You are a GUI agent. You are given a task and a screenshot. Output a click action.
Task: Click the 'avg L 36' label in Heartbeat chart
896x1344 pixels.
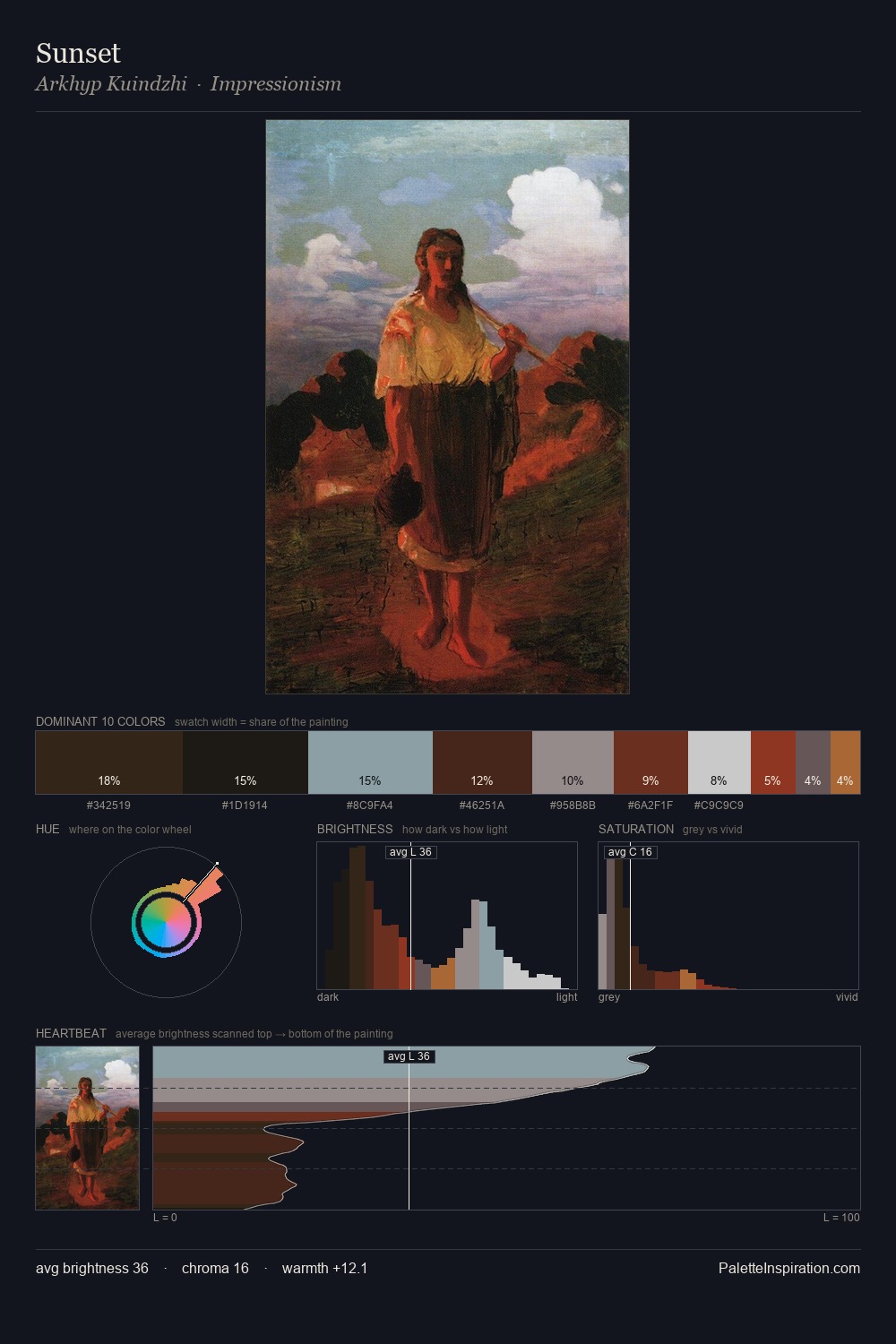[x=409, y=1056]
